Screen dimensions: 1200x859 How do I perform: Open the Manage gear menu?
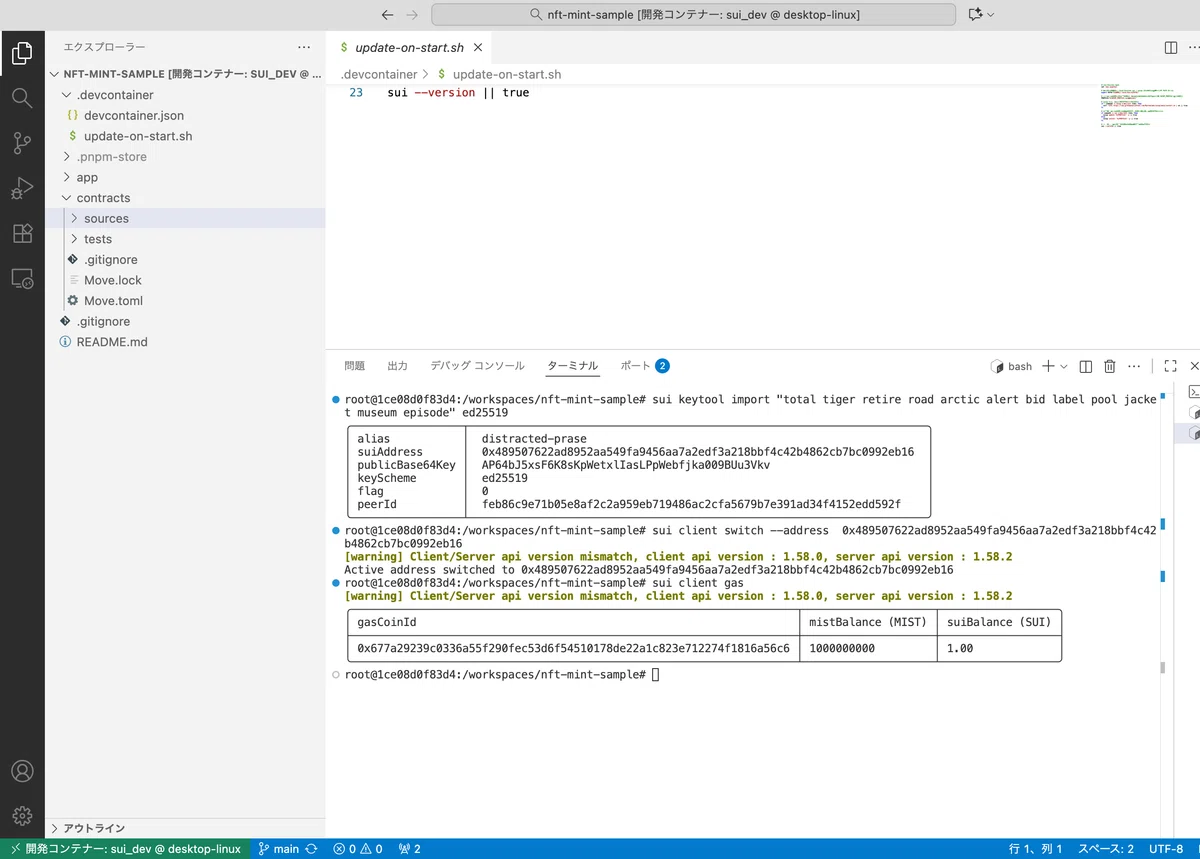click(22, 816)
